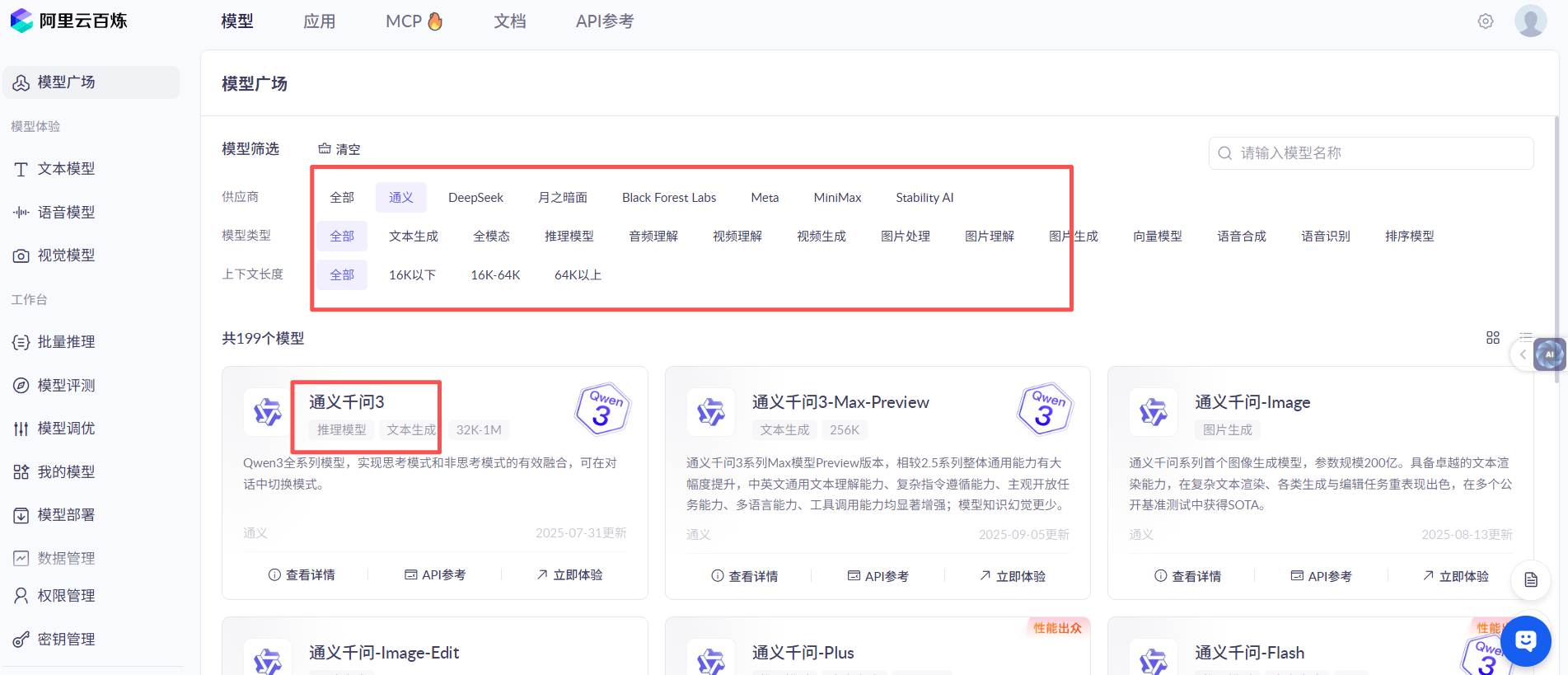
Task: Filter providers by MiniMax
Action: 837,198
